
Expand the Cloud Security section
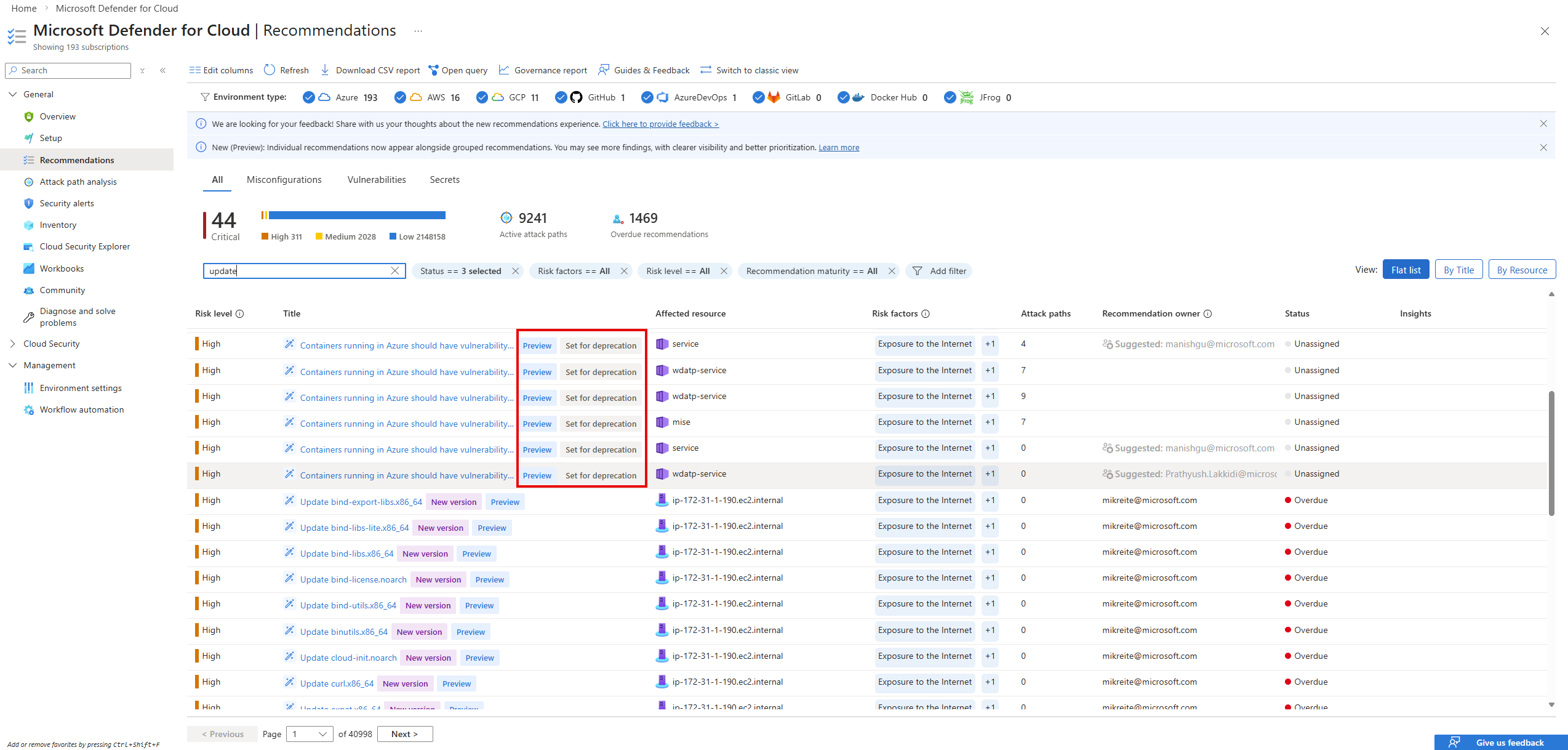coord(13,343)
